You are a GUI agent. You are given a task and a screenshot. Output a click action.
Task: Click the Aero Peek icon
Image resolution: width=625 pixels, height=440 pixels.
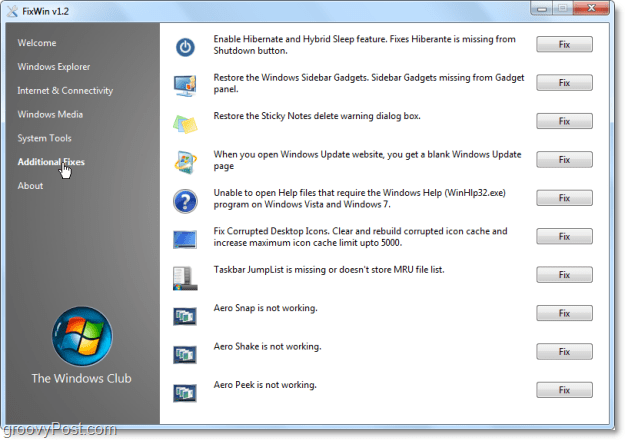tap(185, 393)
